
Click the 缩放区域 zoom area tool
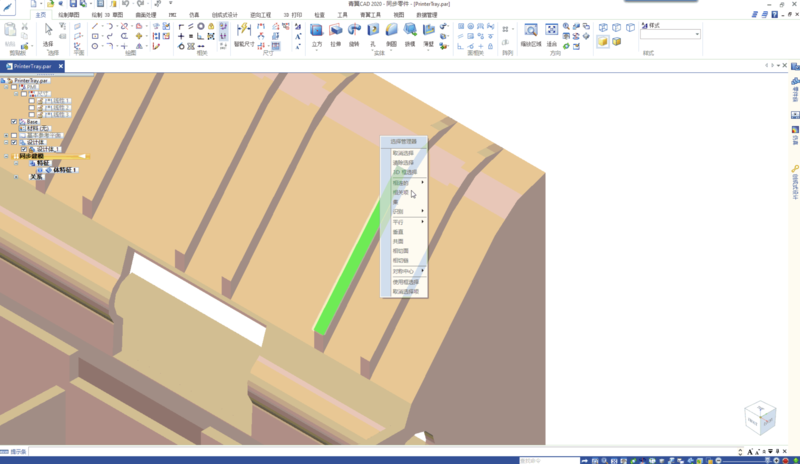point(531,35)
